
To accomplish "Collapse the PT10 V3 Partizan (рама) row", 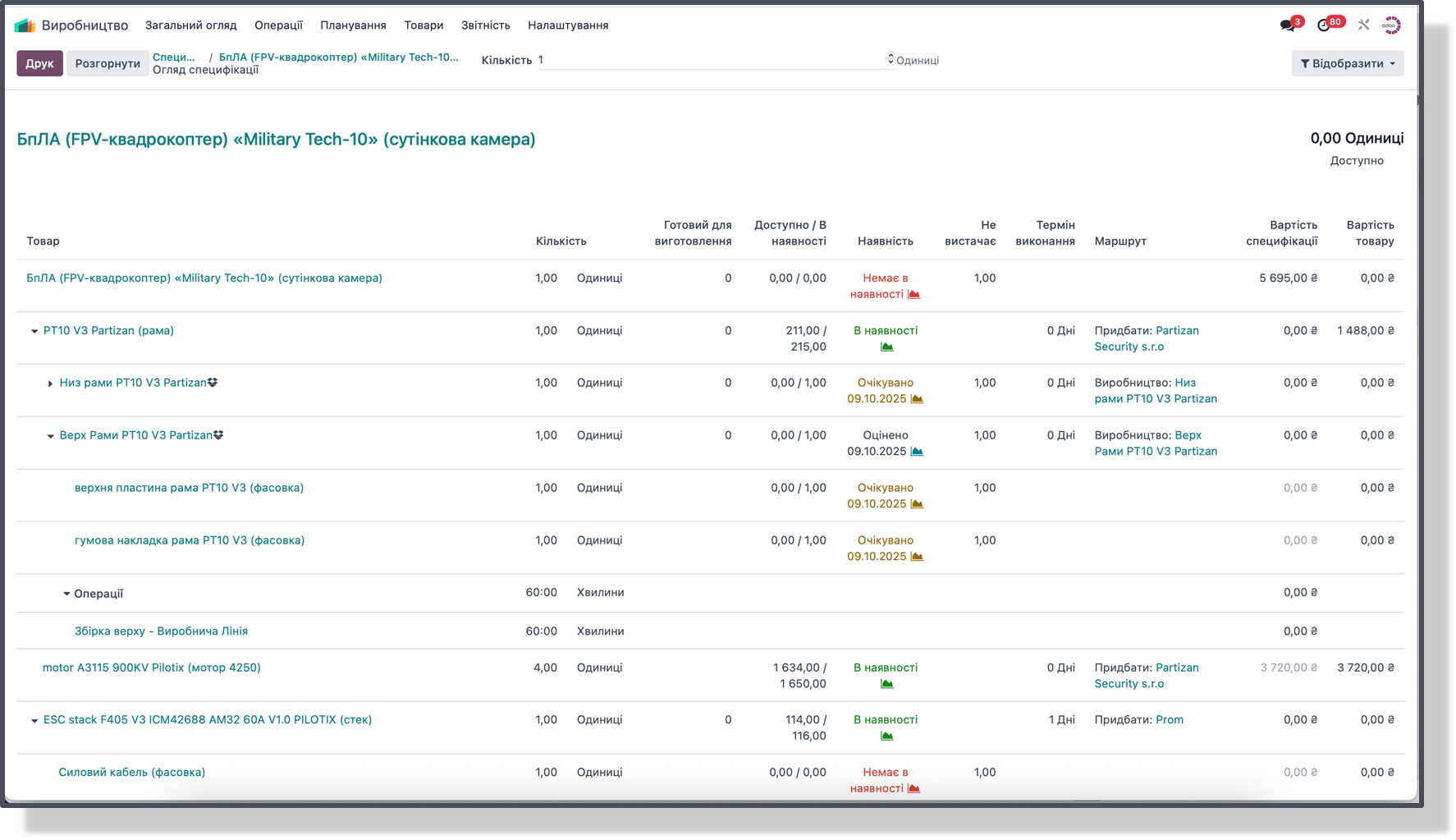I will (34, 332).
